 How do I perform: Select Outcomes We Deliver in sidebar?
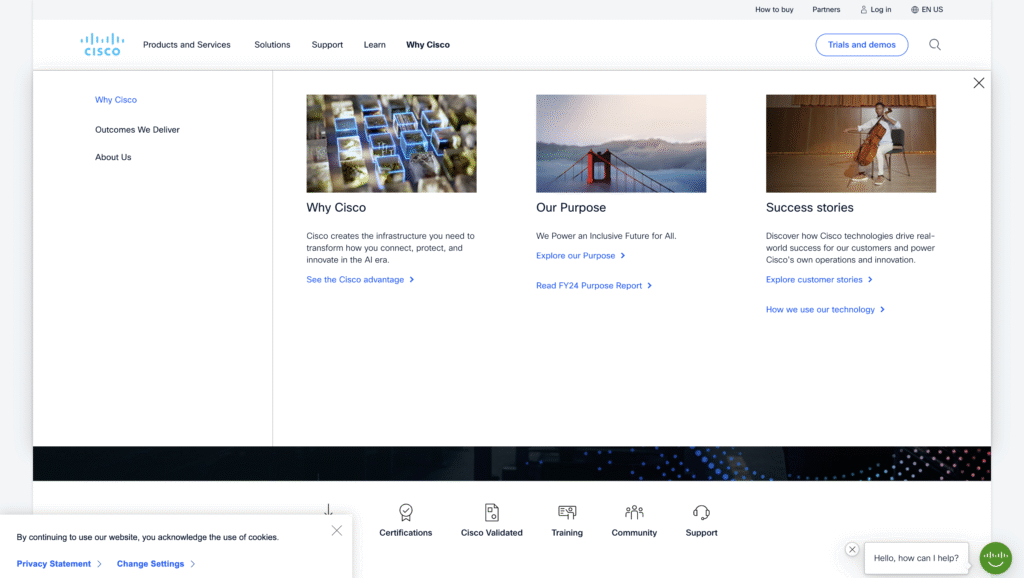point(137,130)
